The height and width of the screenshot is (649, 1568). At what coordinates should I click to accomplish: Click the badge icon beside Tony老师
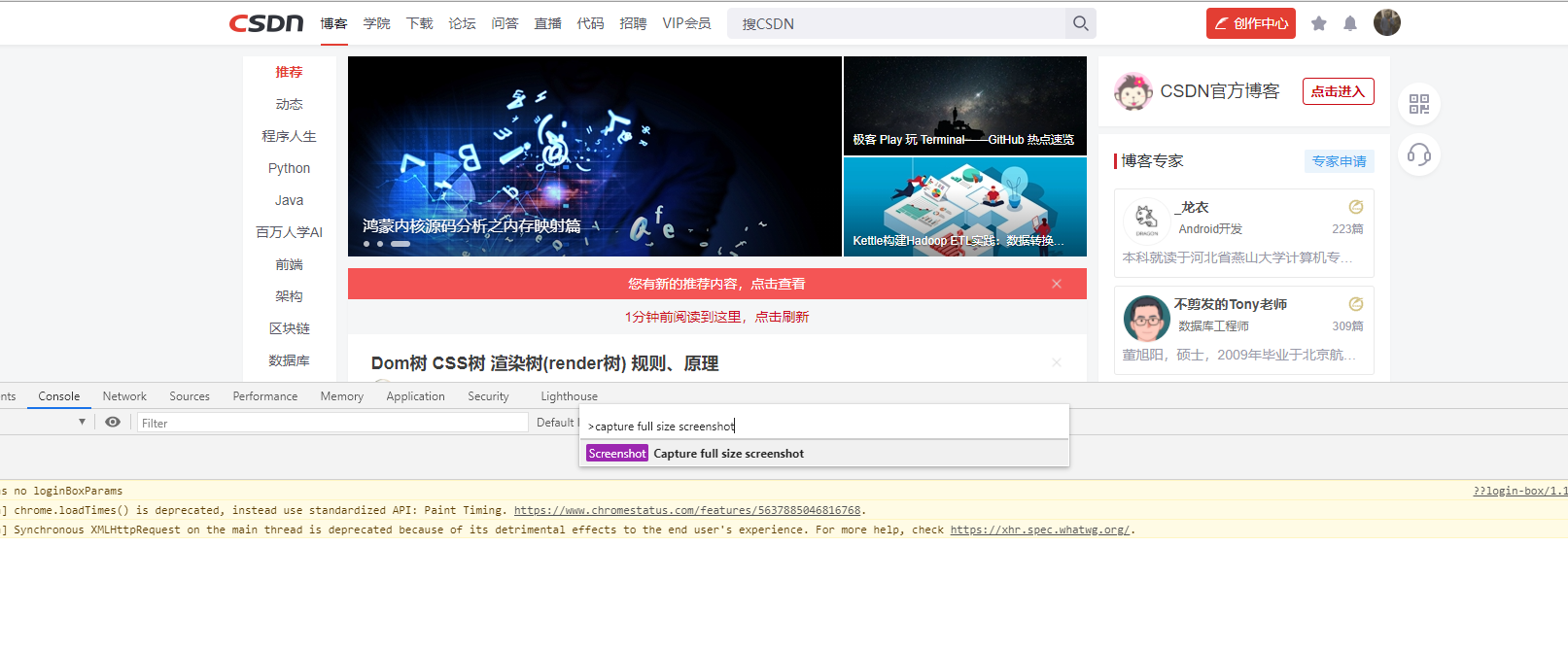click(x=1356, y=304)
